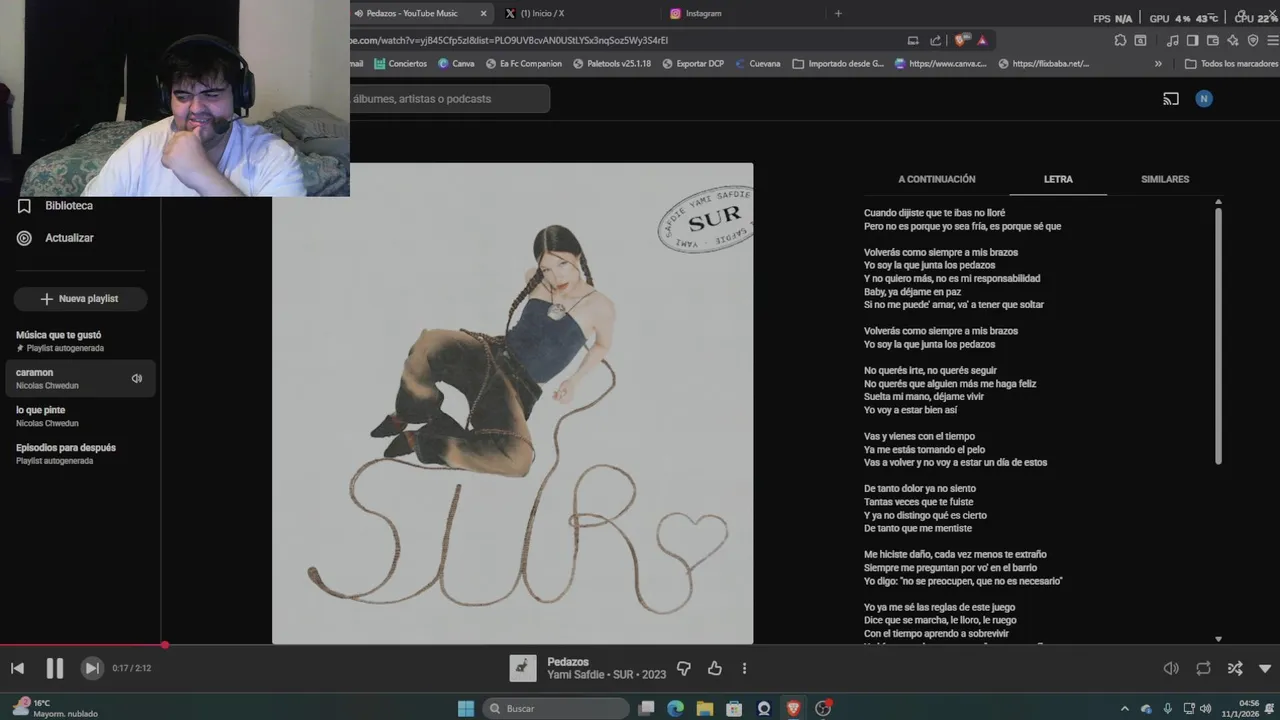Toggle repeat mode in player bar
The width and height of the screenshot is (1280, 720).
[x=1203, y=668]
